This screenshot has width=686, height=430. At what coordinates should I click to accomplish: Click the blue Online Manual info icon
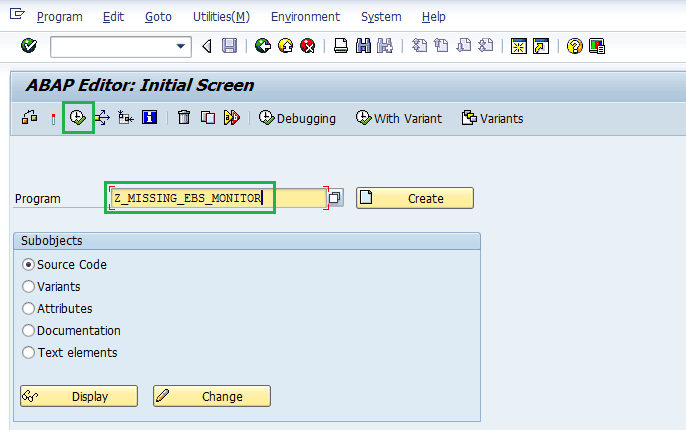[x=150, y=118]
